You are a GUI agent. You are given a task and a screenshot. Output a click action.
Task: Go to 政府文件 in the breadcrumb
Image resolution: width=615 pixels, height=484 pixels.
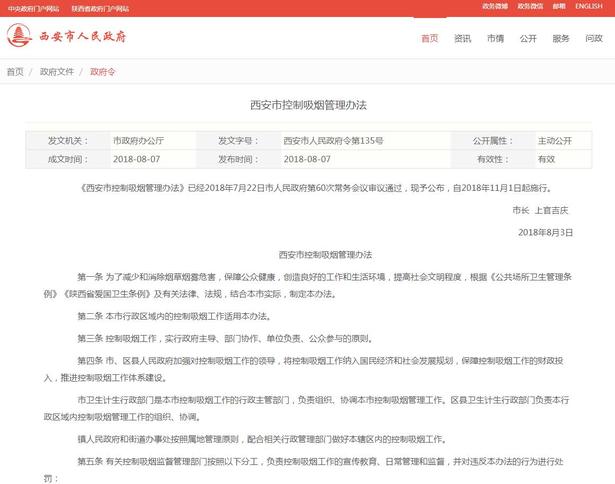(x=57, y=72)
